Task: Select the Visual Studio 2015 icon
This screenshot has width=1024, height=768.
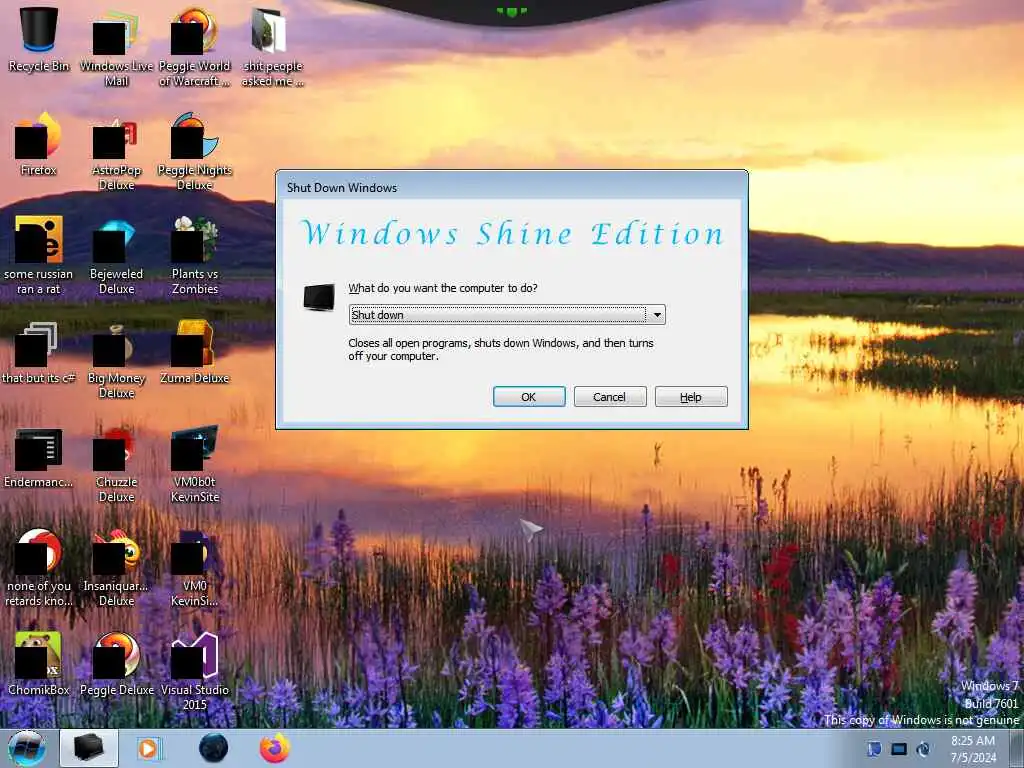Action: point(195,670)
